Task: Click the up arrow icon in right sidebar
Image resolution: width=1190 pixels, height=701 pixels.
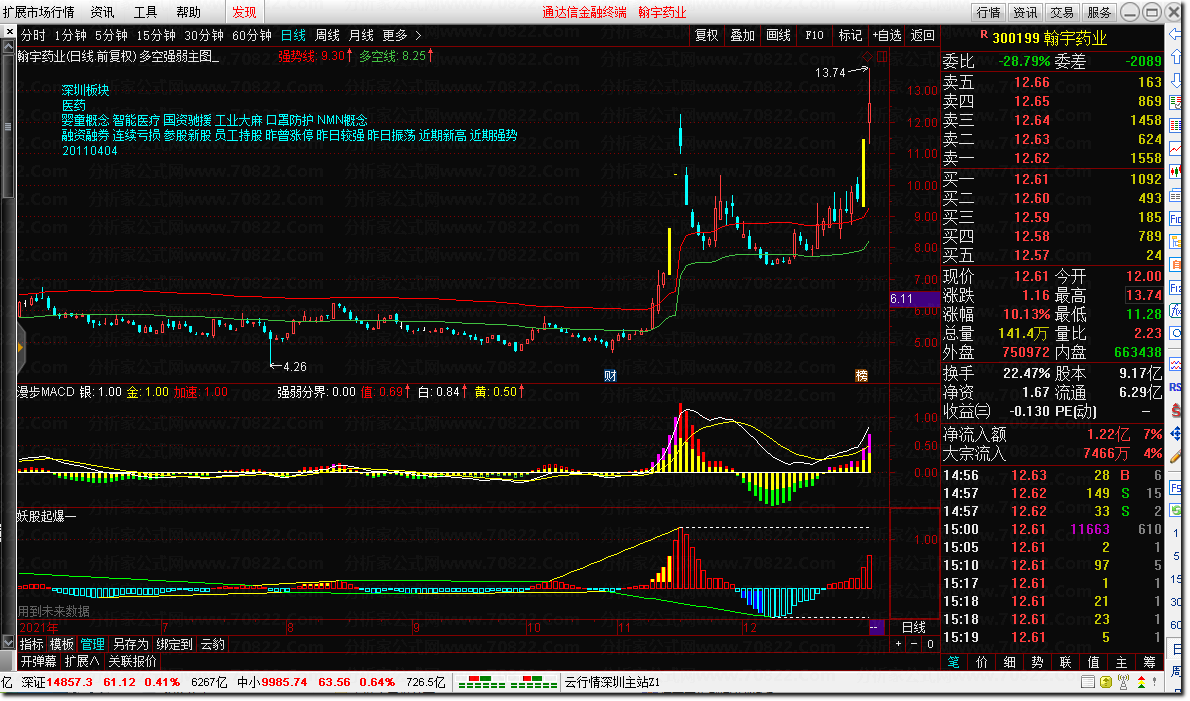Action: (x=1176, y=56)
